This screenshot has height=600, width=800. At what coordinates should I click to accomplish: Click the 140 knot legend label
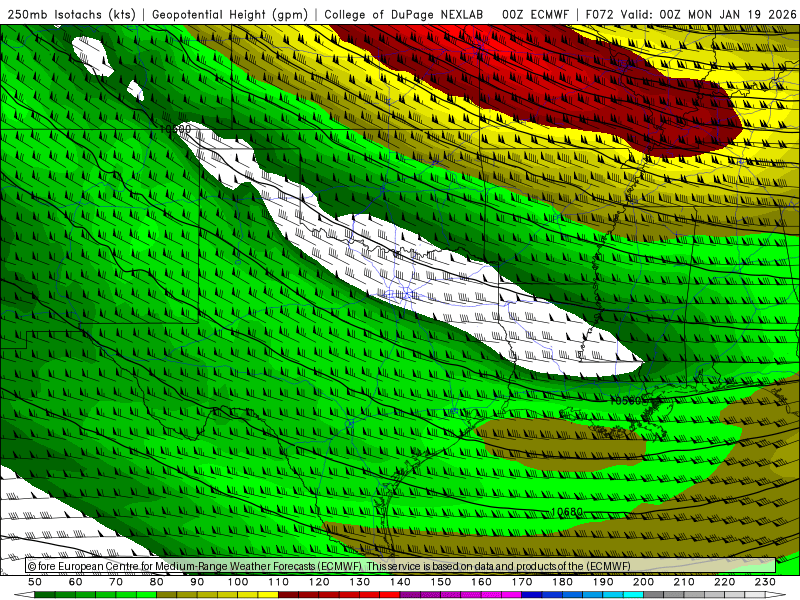click(400, 582)
